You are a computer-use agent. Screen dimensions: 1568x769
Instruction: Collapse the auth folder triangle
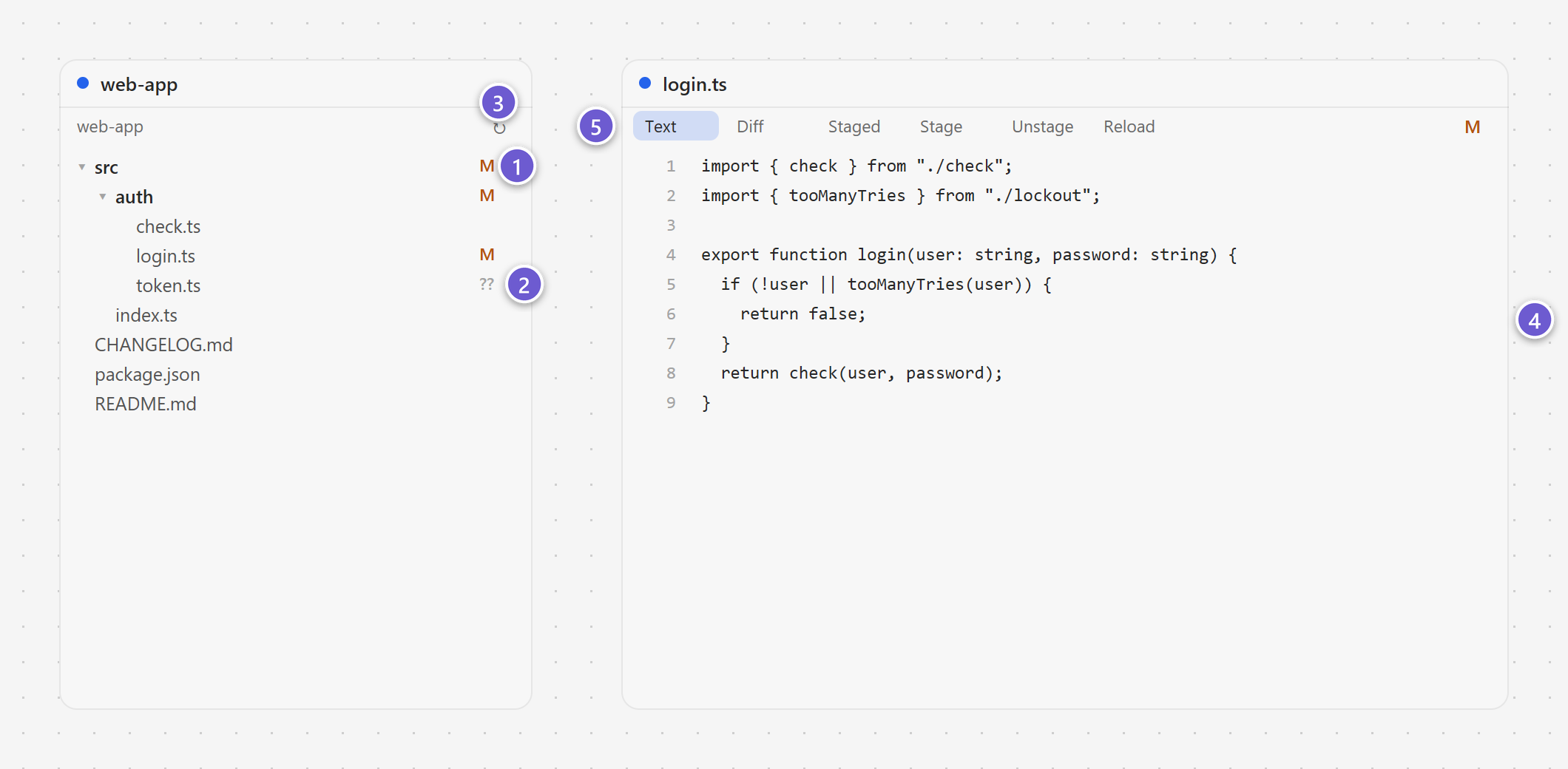103,197
